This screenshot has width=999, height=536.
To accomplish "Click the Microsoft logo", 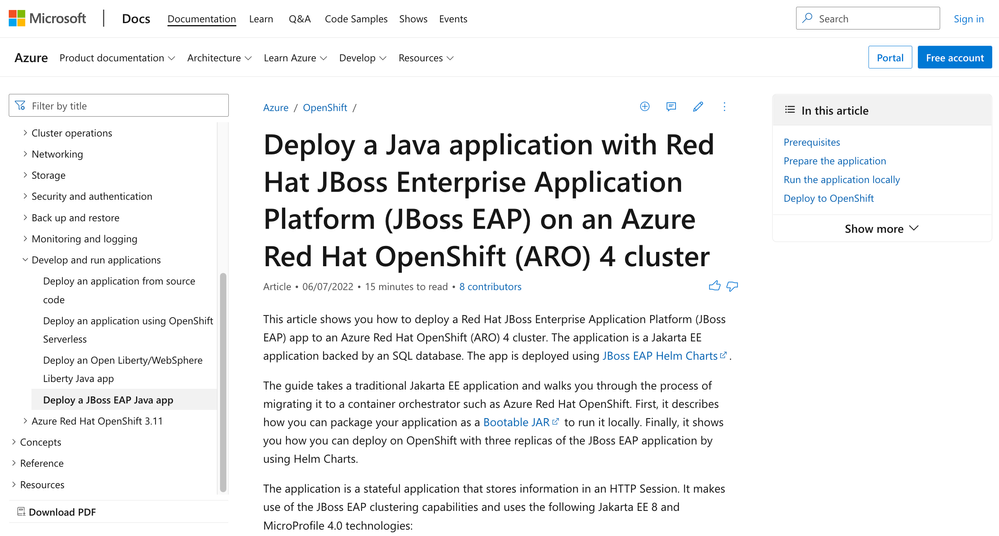I will 47,18.
